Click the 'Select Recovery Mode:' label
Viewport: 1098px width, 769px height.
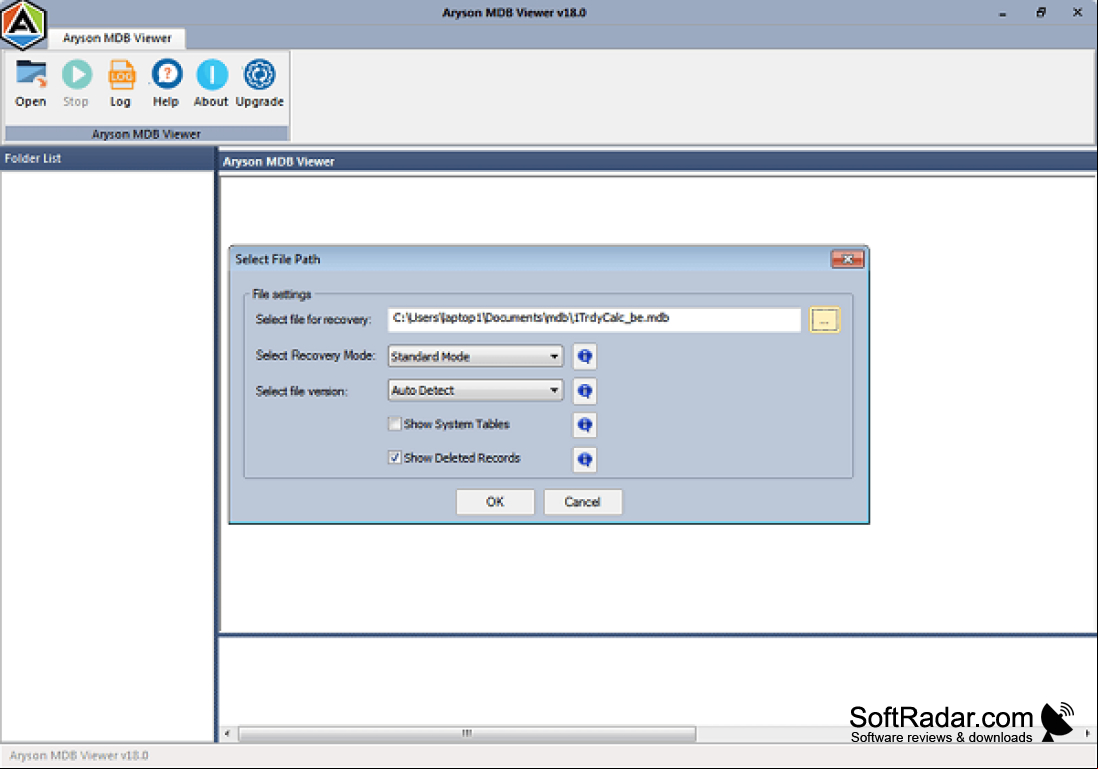315,356
